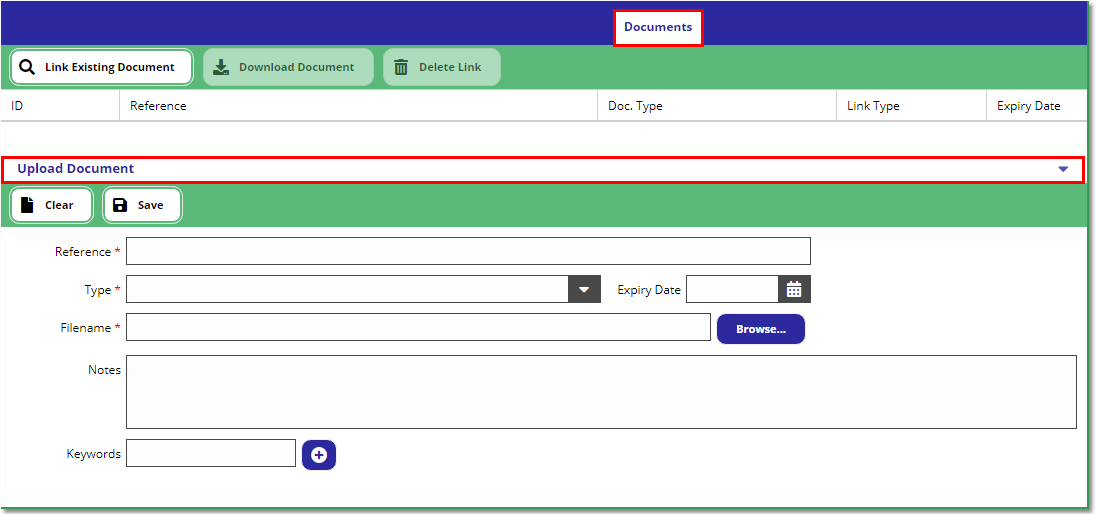This screenshot has width=1096, height=516.
Task: Click the Link Existing Document button
Action: (x=101, y=67)
